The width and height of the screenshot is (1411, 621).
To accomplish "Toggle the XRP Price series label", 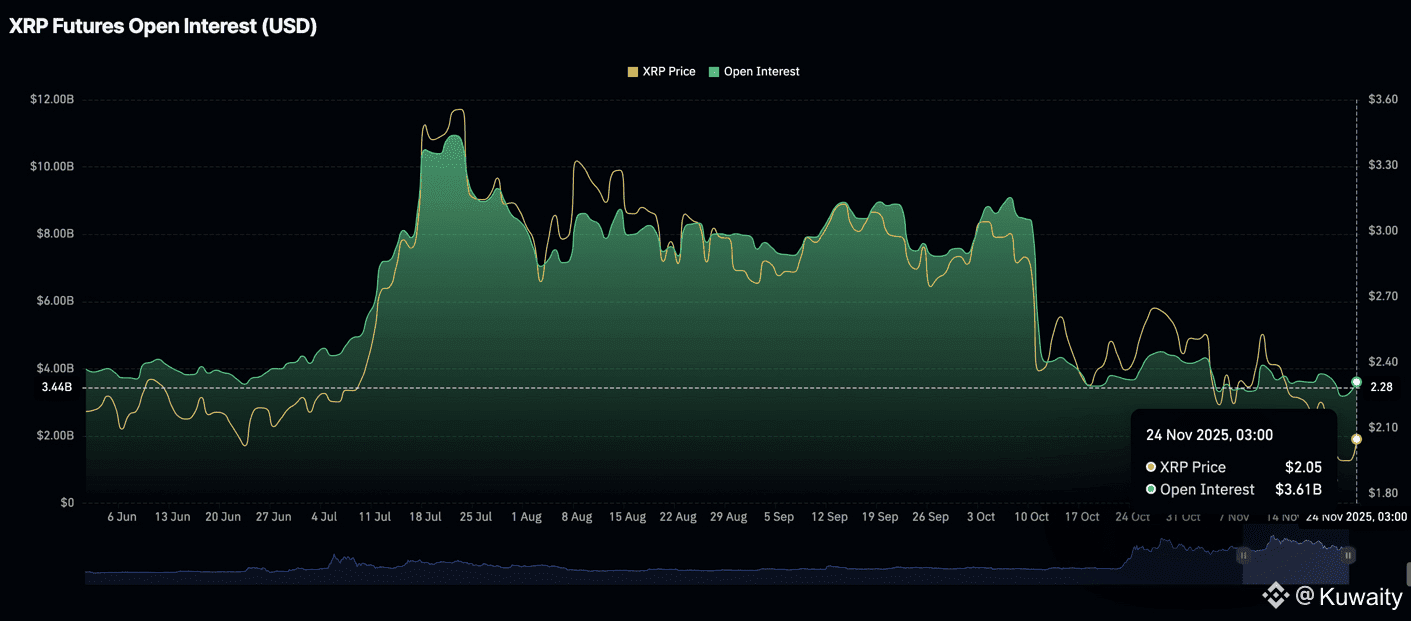I will (x=668, y=72).
